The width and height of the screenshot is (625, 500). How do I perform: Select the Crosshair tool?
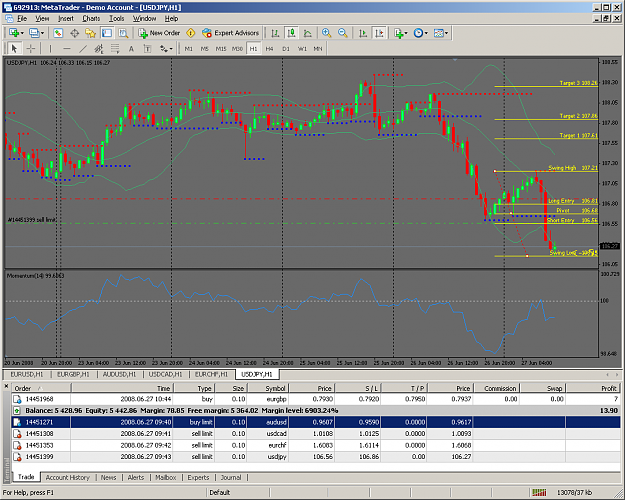click(31, 49)
